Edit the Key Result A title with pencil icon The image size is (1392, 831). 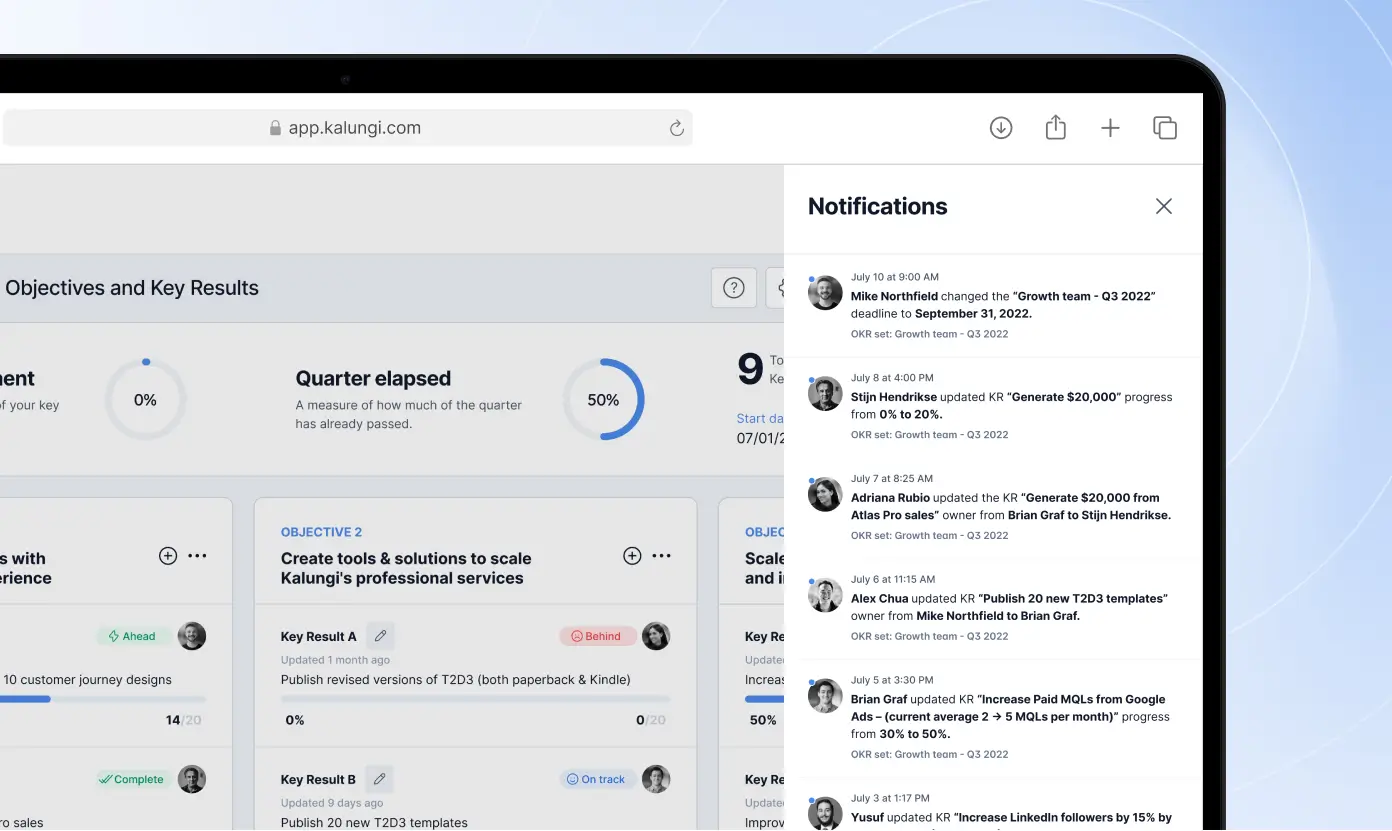379,635
